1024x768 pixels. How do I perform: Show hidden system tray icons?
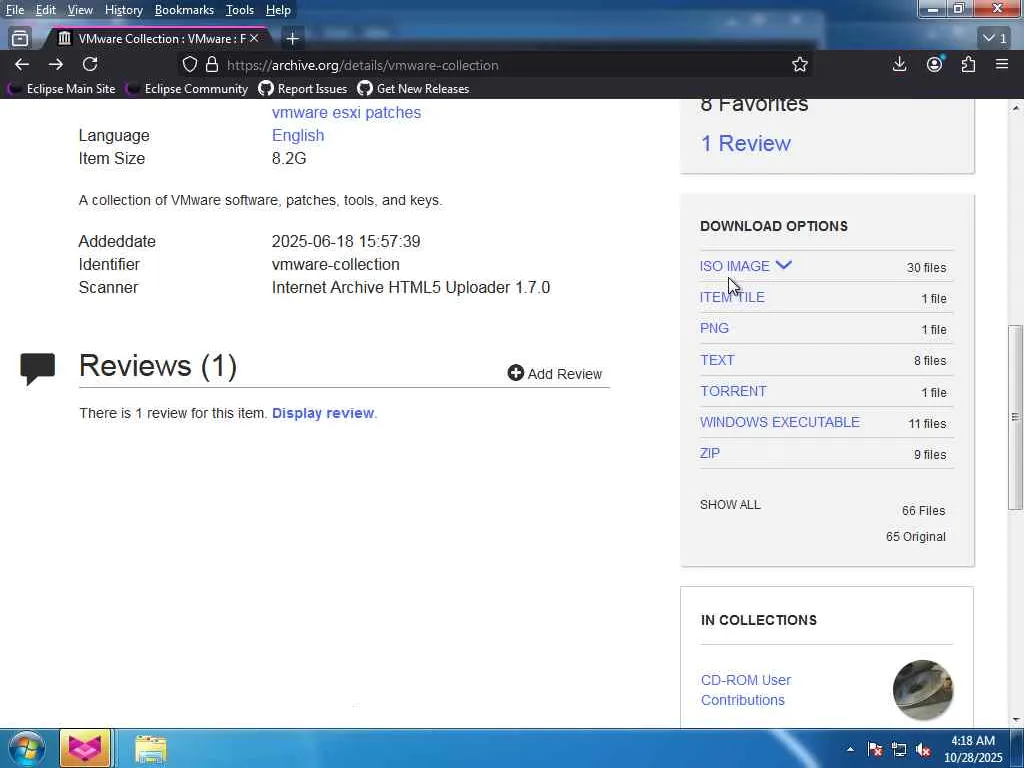[850, 749]
